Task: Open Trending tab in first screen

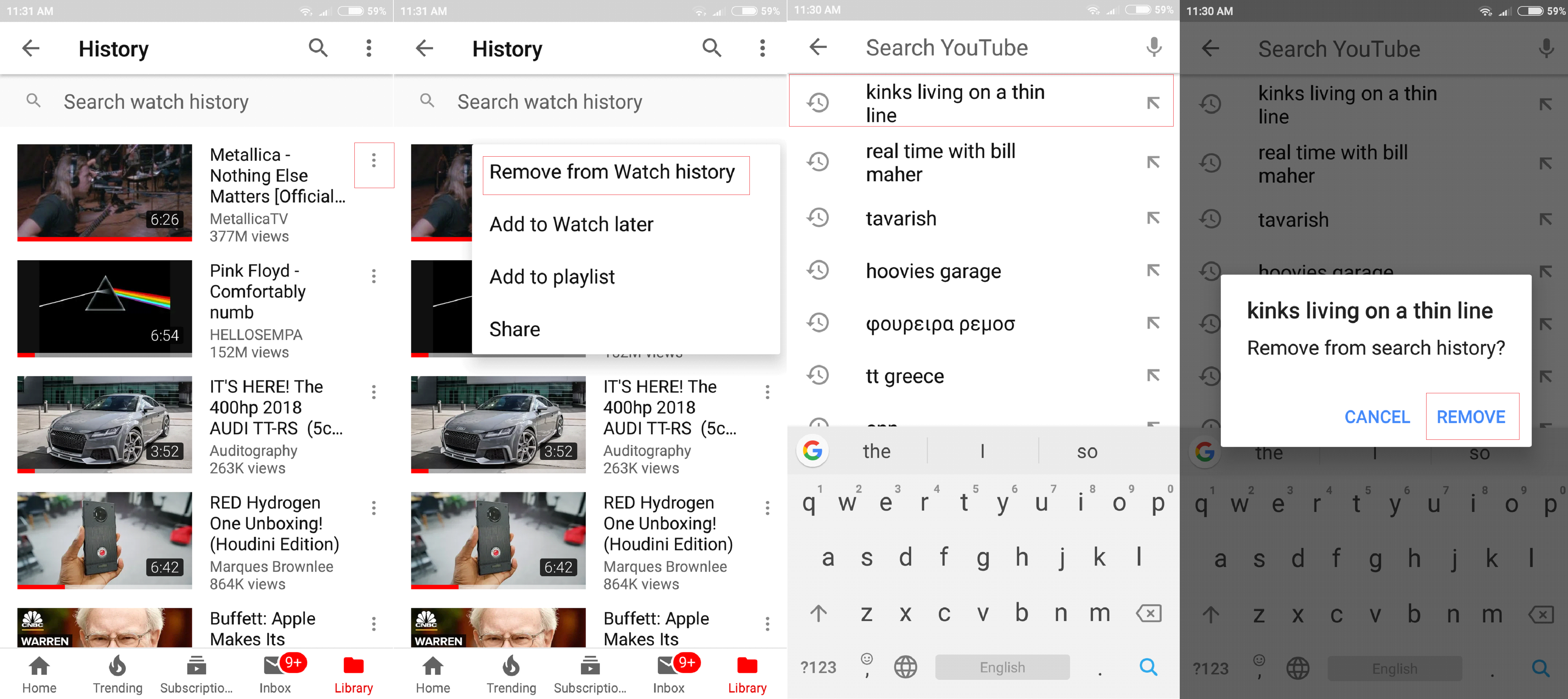Action: point(118,675)
